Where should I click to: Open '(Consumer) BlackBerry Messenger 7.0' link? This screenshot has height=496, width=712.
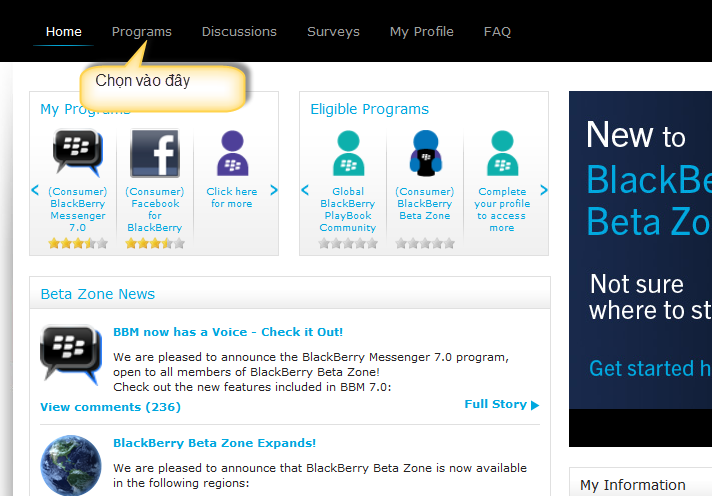point(78,209)
